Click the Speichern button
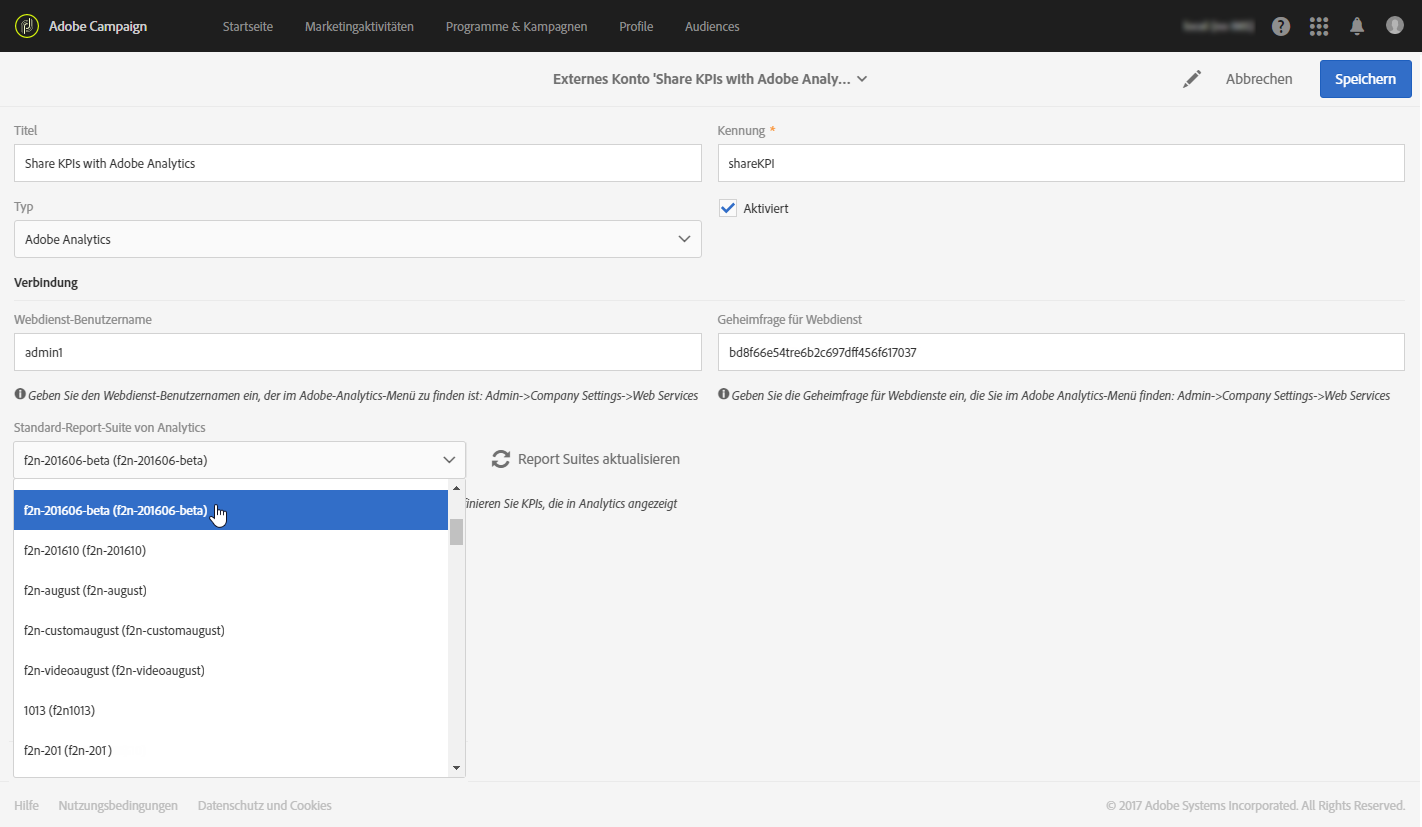The height and width of the screenshot is (827, 1422). [x=1366, y=79]
